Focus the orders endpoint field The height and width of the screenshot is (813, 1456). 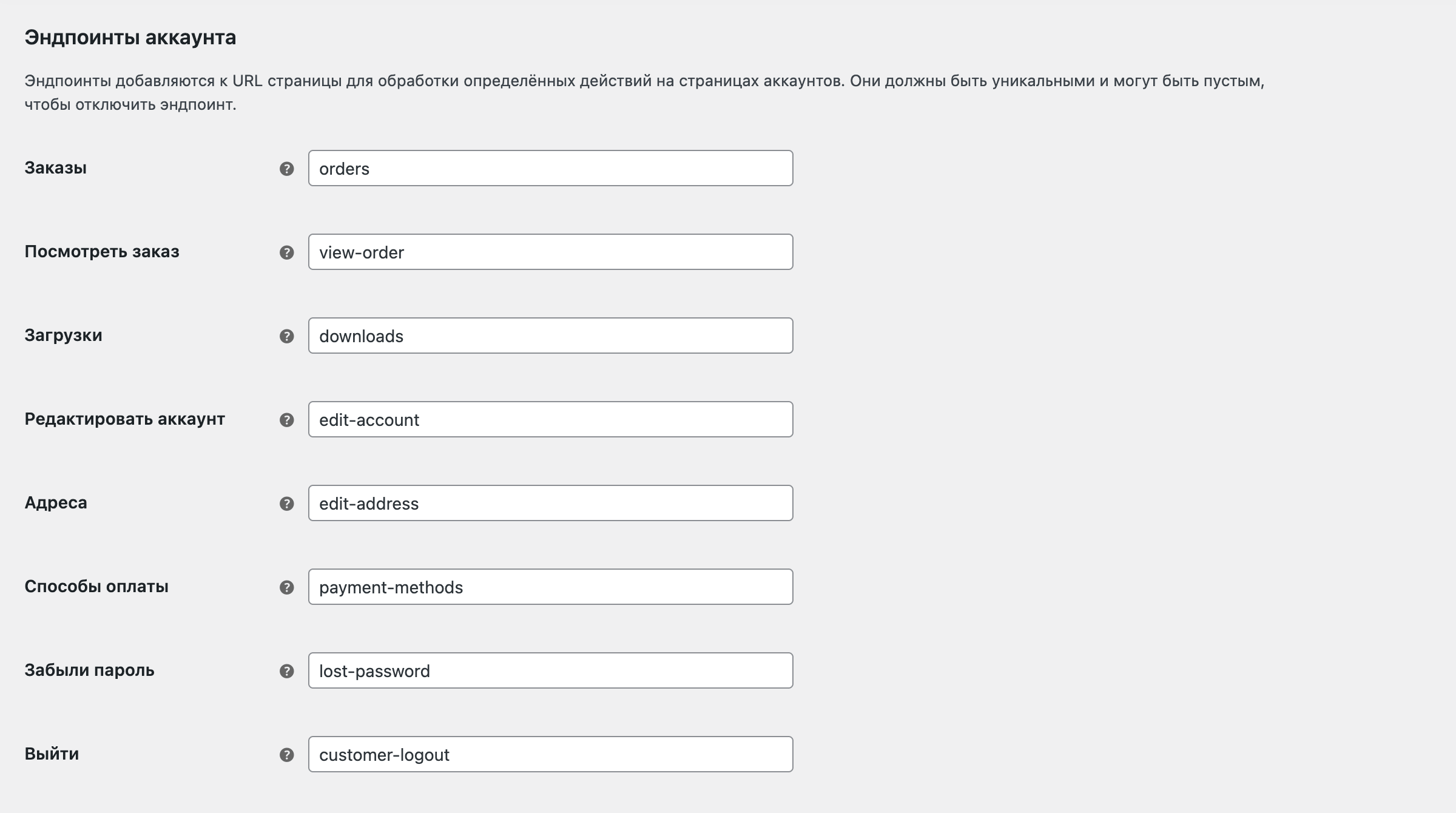pyautogui.click(x=550, y=168)
